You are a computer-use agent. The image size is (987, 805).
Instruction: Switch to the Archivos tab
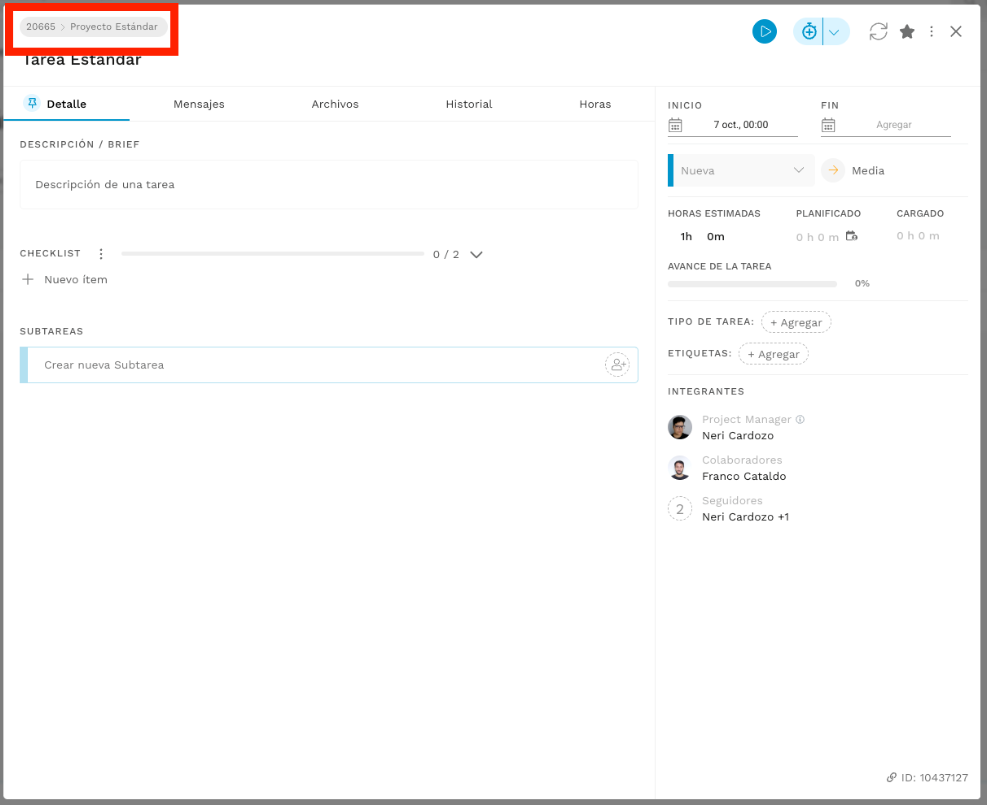[x=335, y=104]
